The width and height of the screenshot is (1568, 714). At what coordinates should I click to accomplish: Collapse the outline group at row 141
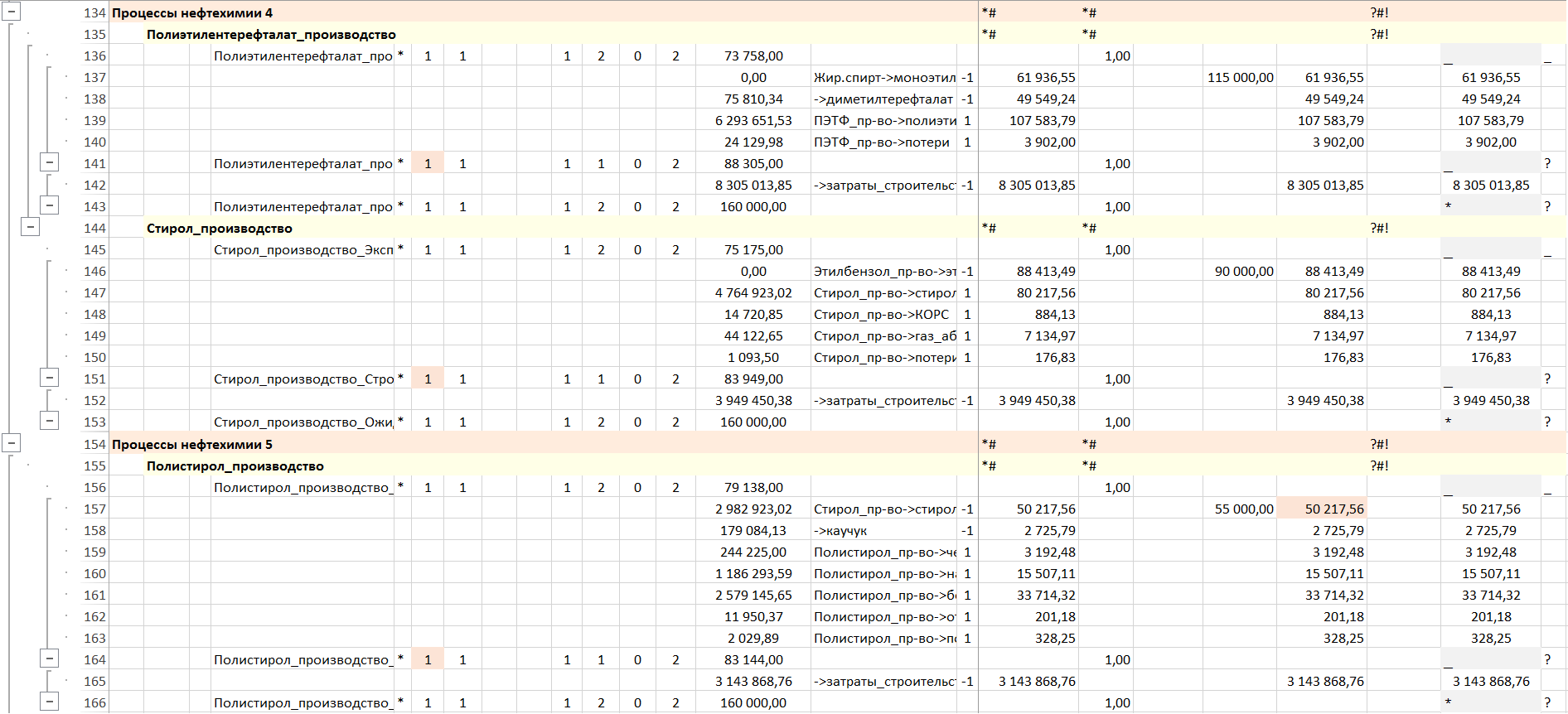pos(50,162)
